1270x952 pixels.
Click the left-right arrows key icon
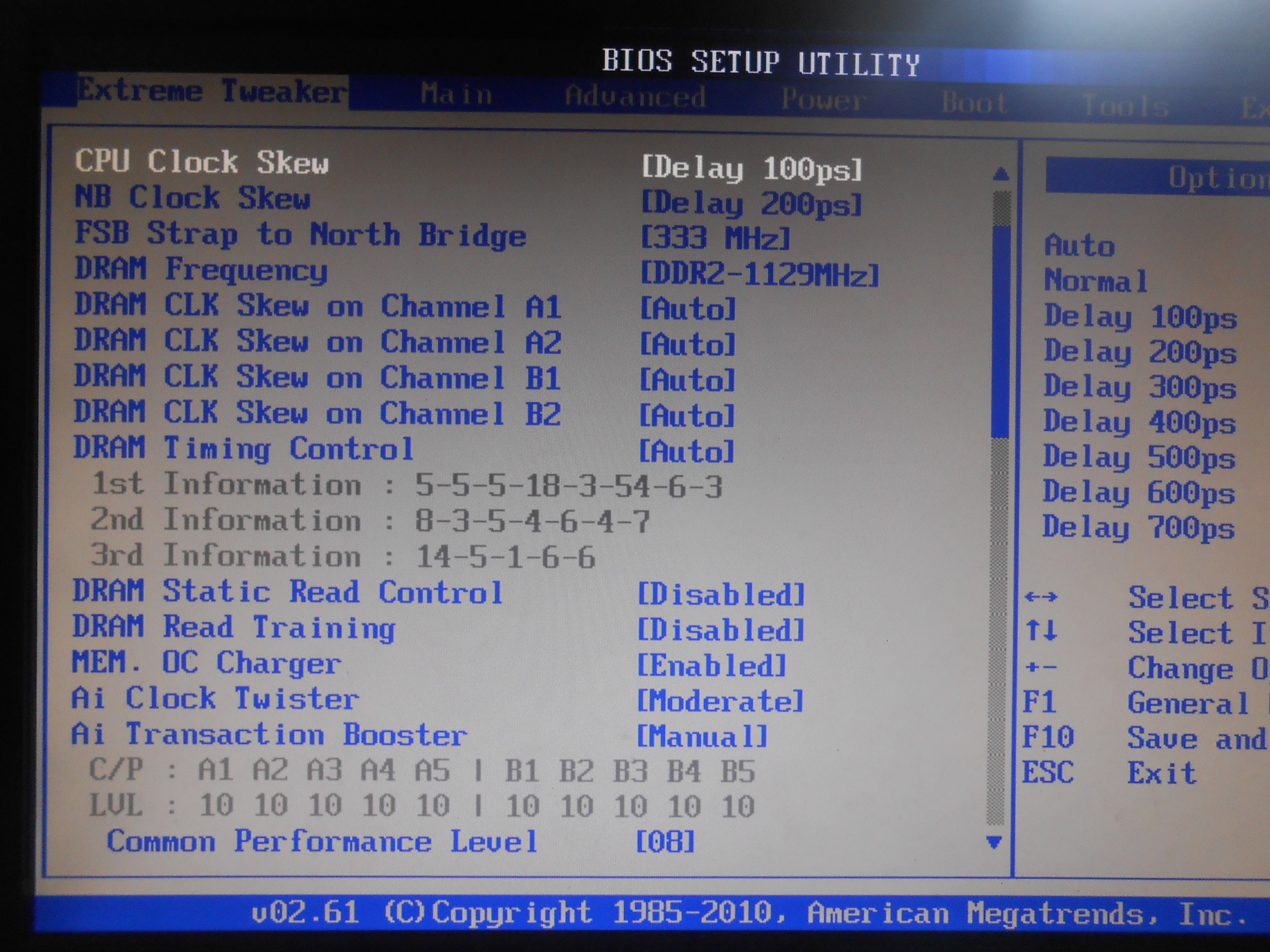[x=1040, y=597]
